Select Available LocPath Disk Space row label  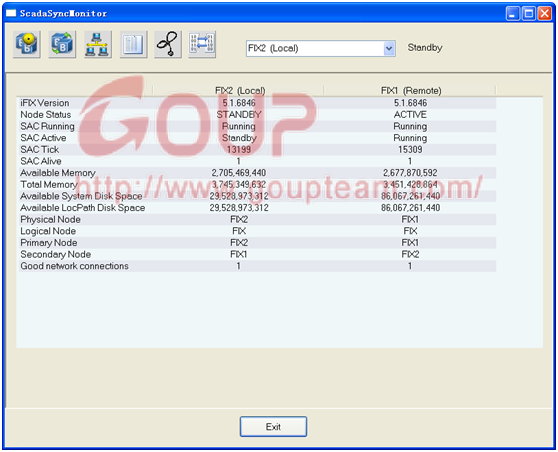pos(83,208)
